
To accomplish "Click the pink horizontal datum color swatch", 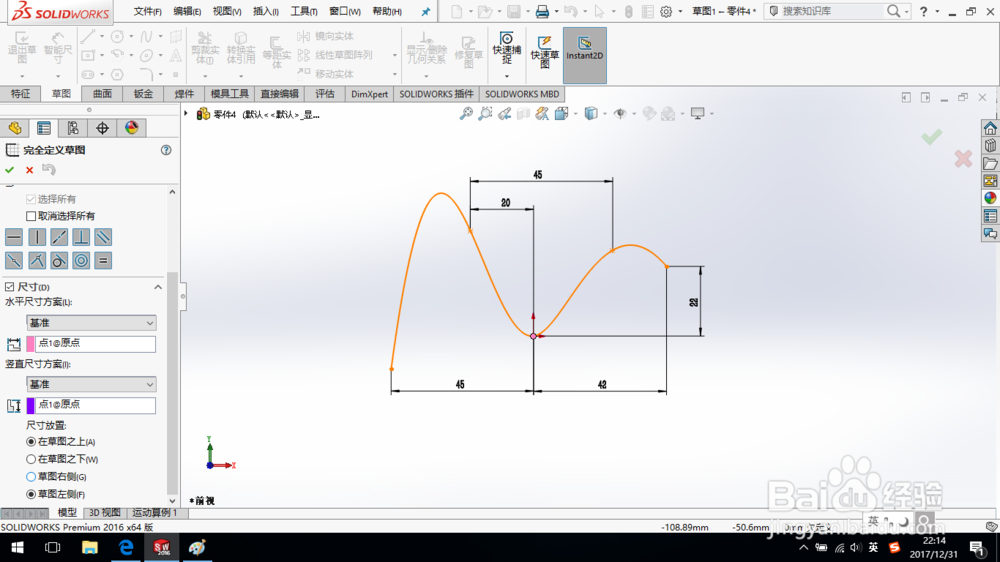I will coord(30,344).
